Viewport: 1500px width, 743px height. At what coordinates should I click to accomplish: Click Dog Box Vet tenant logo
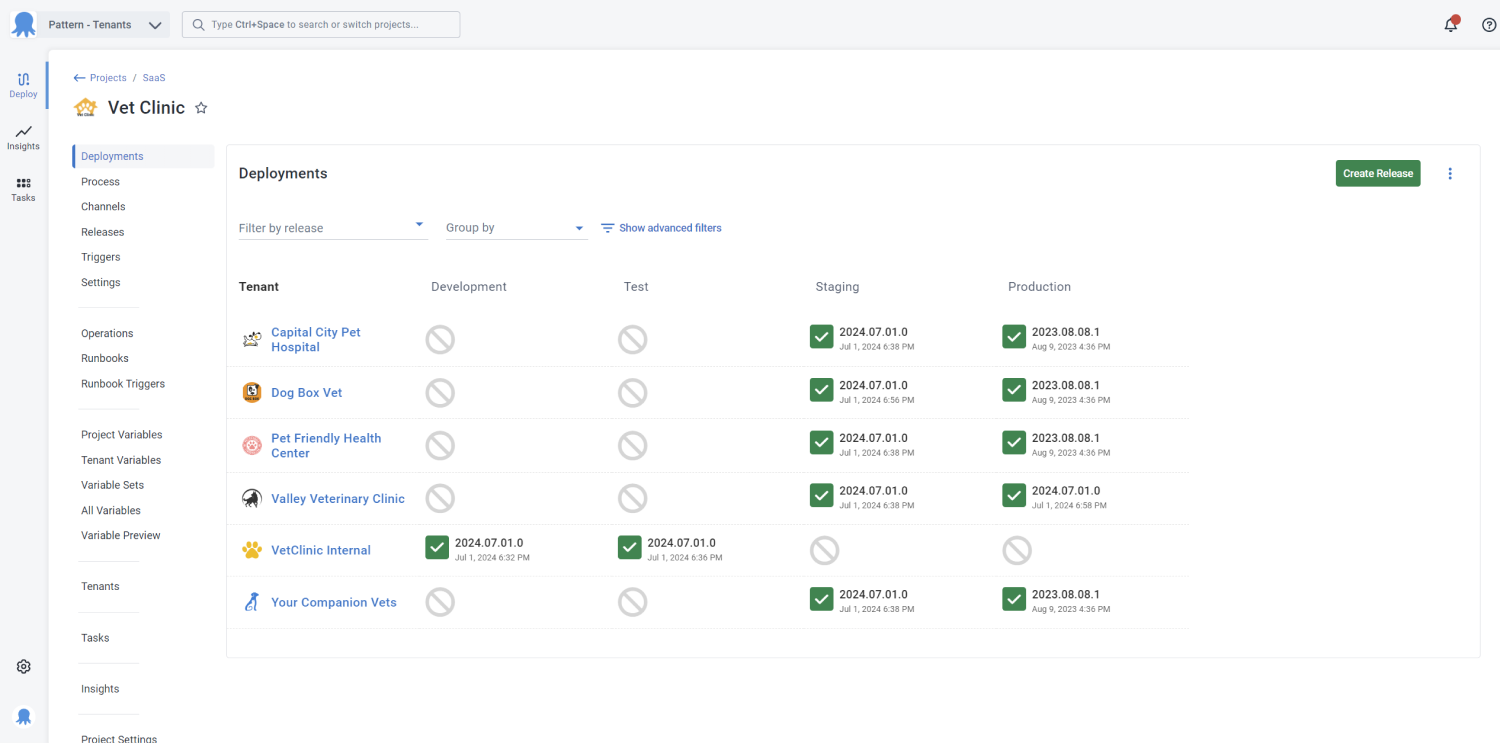(x=252, y=393)
